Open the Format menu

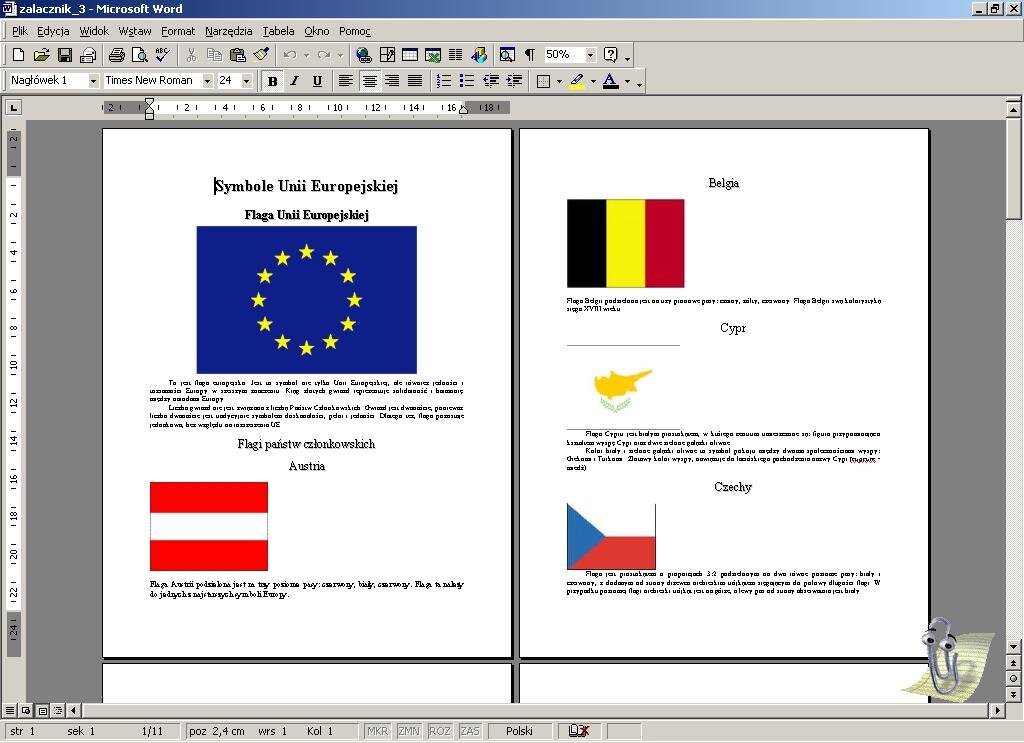(178, 31)
